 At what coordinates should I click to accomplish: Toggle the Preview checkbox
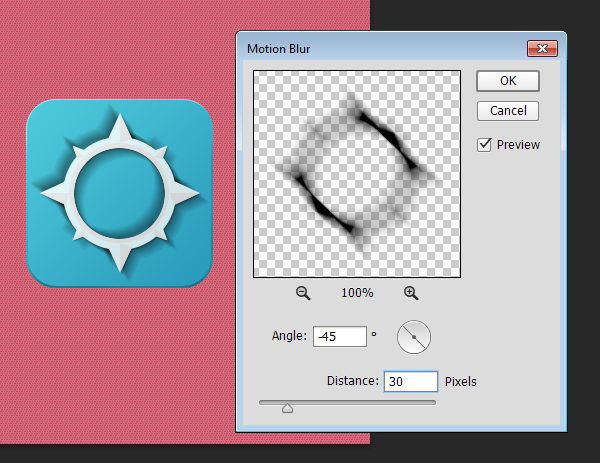pos(484,145)
